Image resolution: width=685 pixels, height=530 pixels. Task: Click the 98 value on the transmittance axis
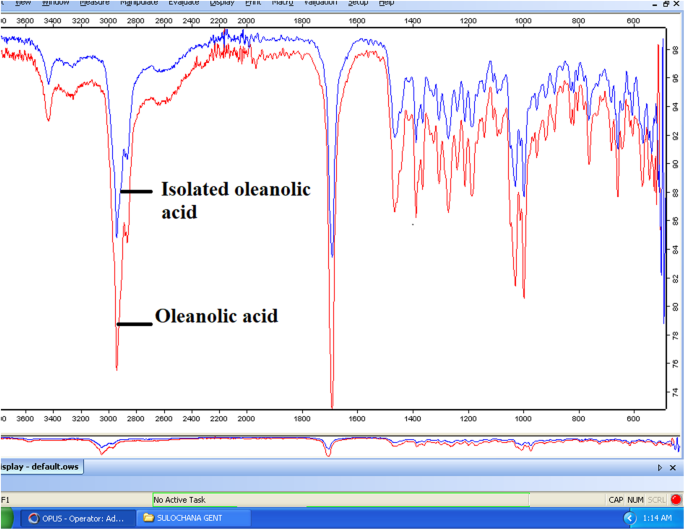675,48
